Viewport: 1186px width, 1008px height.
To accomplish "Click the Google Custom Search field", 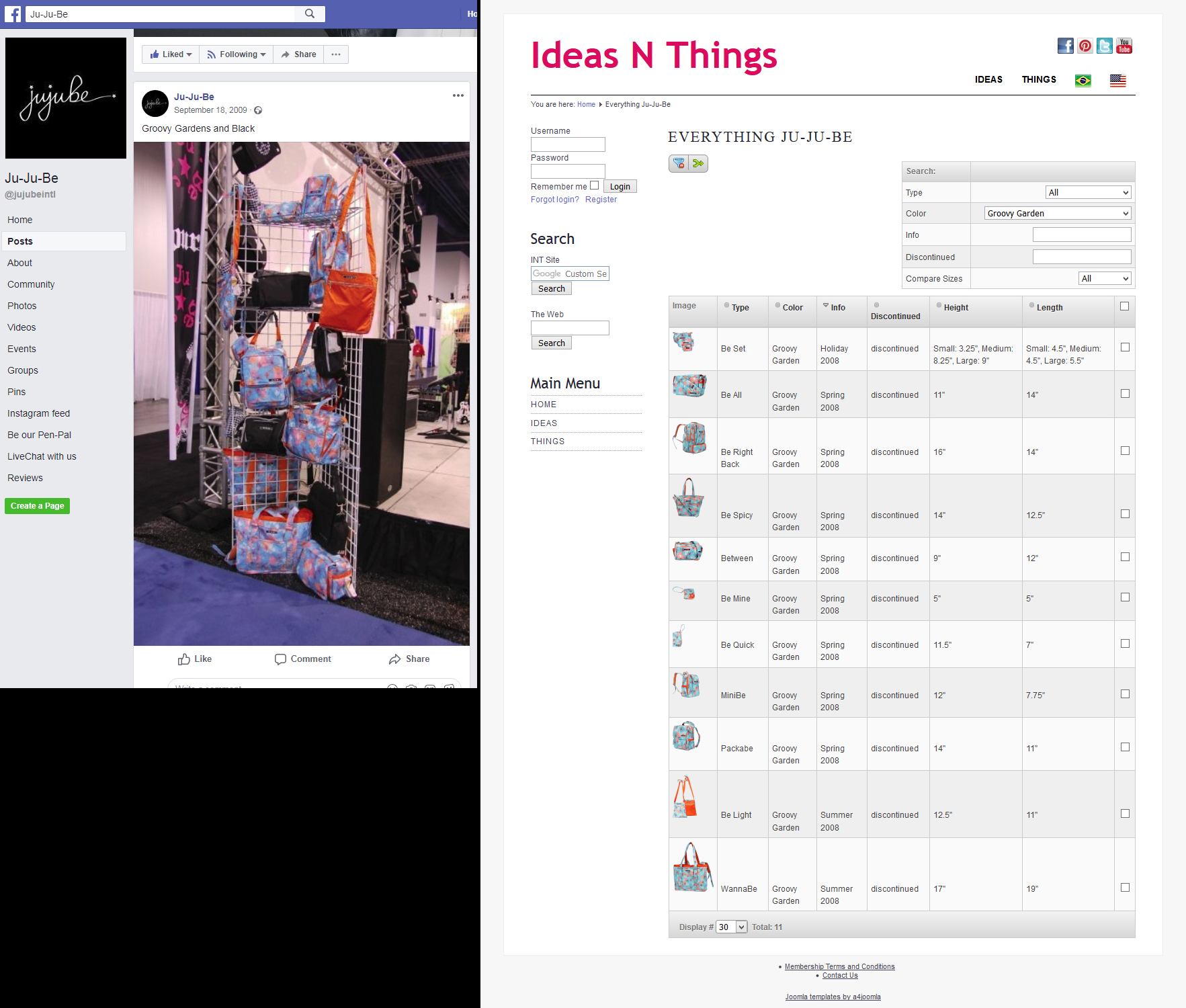I will point(570,274).
